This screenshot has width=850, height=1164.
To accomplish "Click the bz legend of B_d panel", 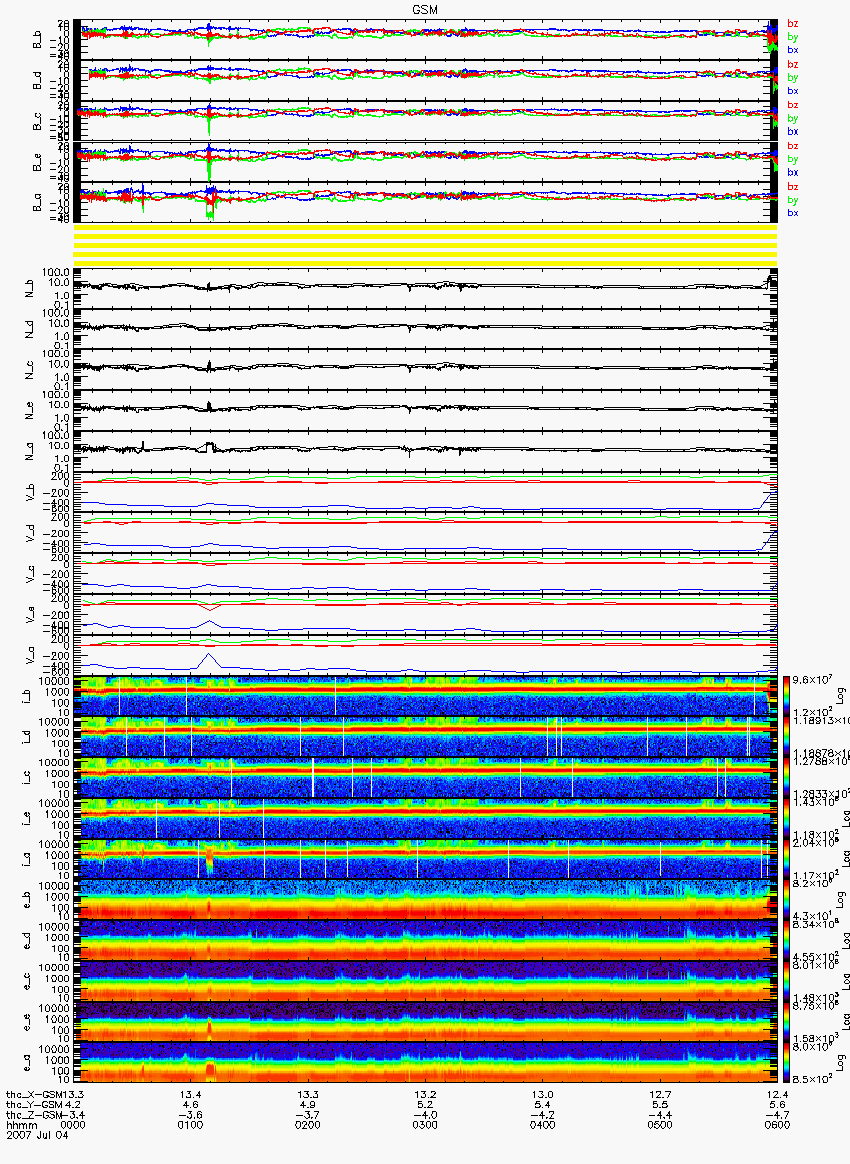I will [793, 65].
